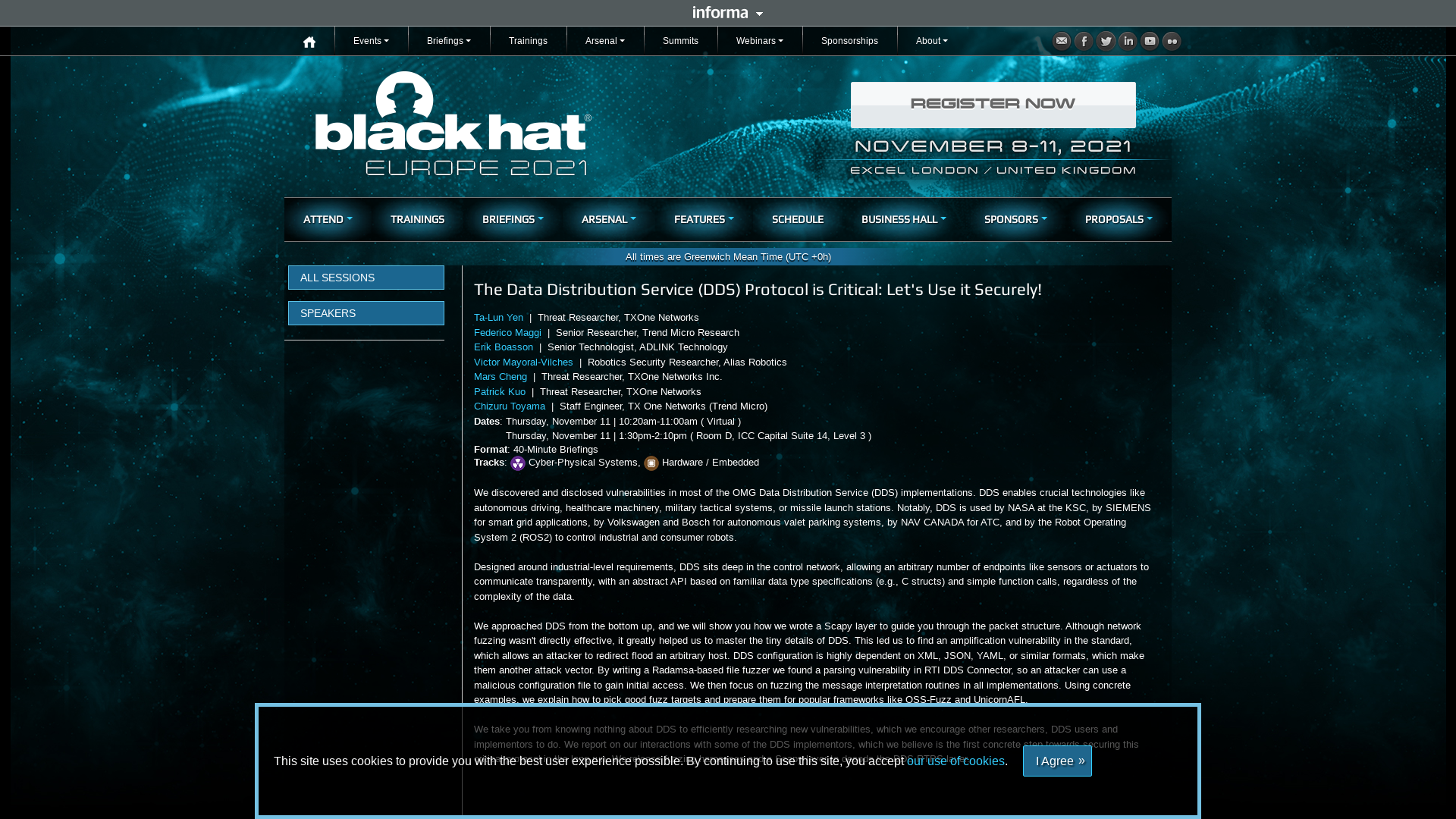Open Trainings in the top navigation
Viewport: 1456px width, 819px height.
tap(528, 41)
